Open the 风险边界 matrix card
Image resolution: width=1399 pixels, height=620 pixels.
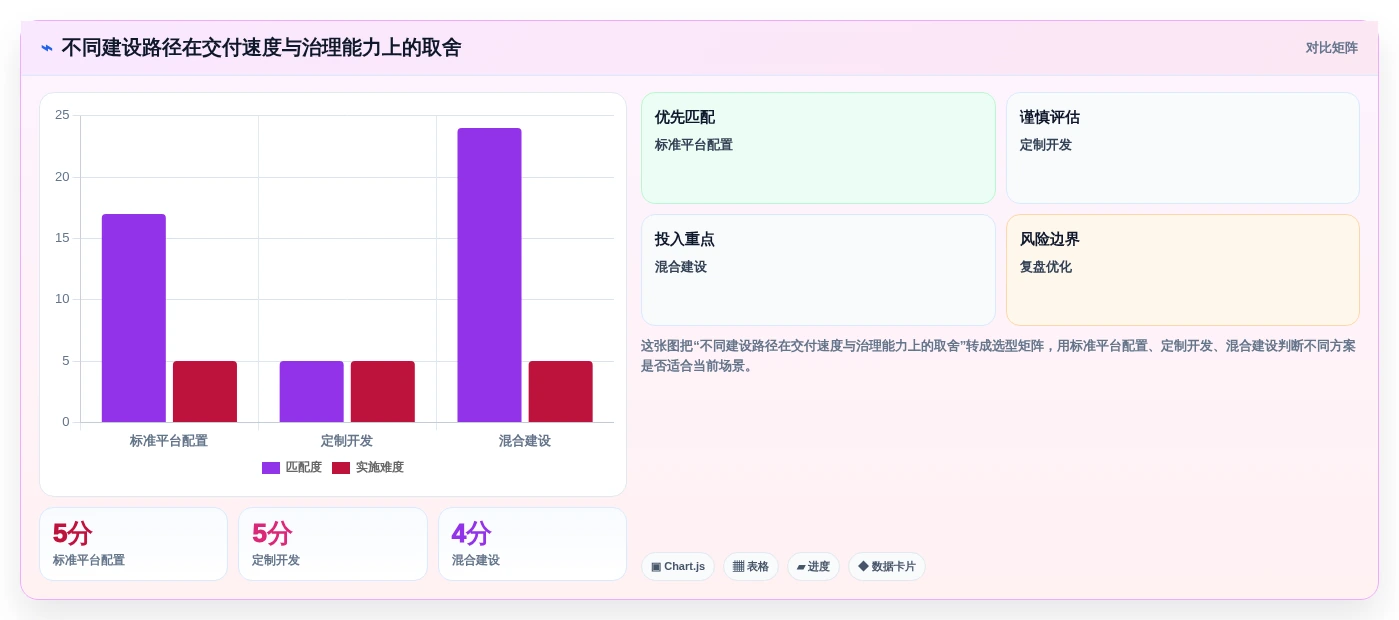pyautogui.click(x=1183, y=270)
